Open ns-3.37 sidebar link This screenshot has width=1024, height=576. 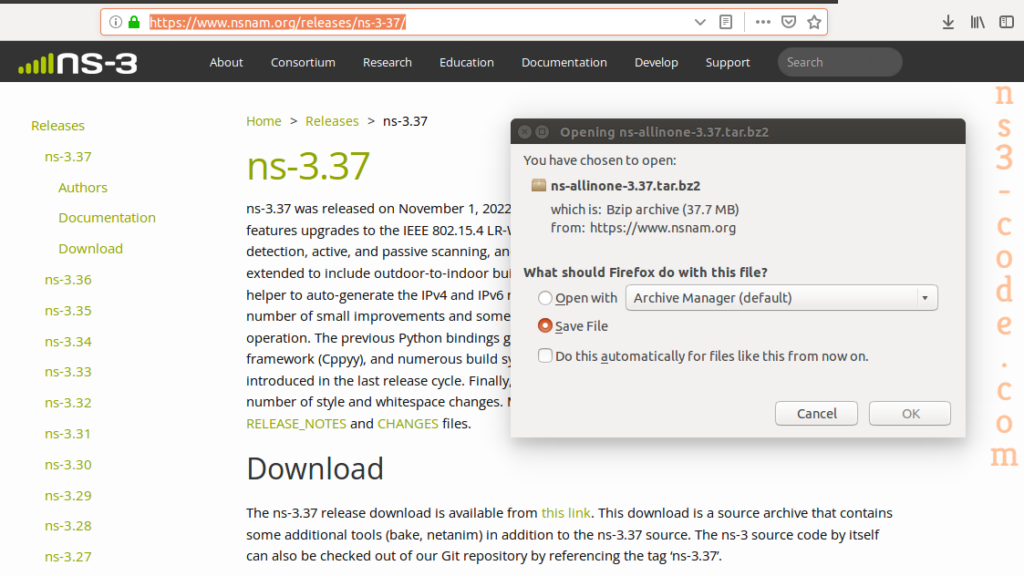68,157
